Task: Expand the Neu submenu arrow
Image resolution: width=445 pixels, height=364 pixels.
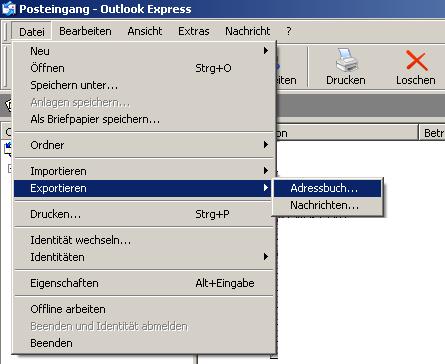Action: pyautogui.click(x=266, y=51)
